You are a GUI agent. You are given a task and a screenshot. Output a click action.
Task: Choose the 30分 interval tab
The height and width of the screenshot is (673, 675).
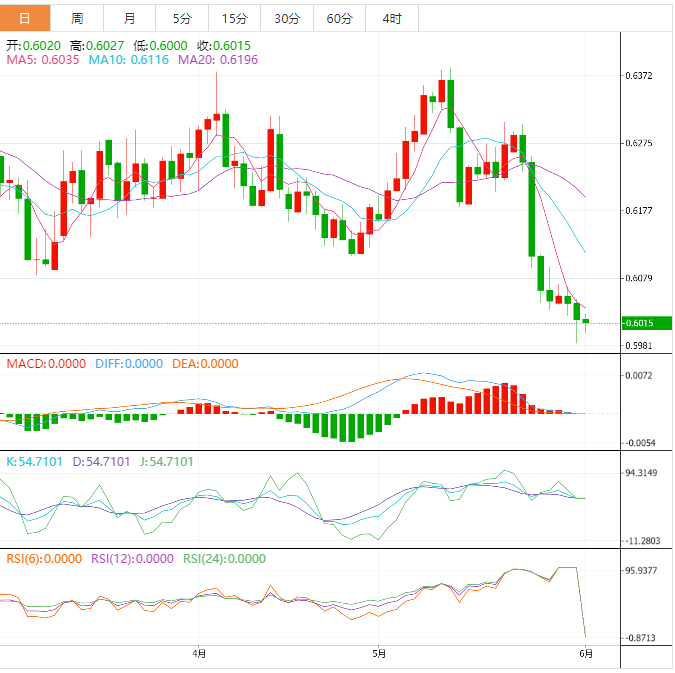click(286, 18)
